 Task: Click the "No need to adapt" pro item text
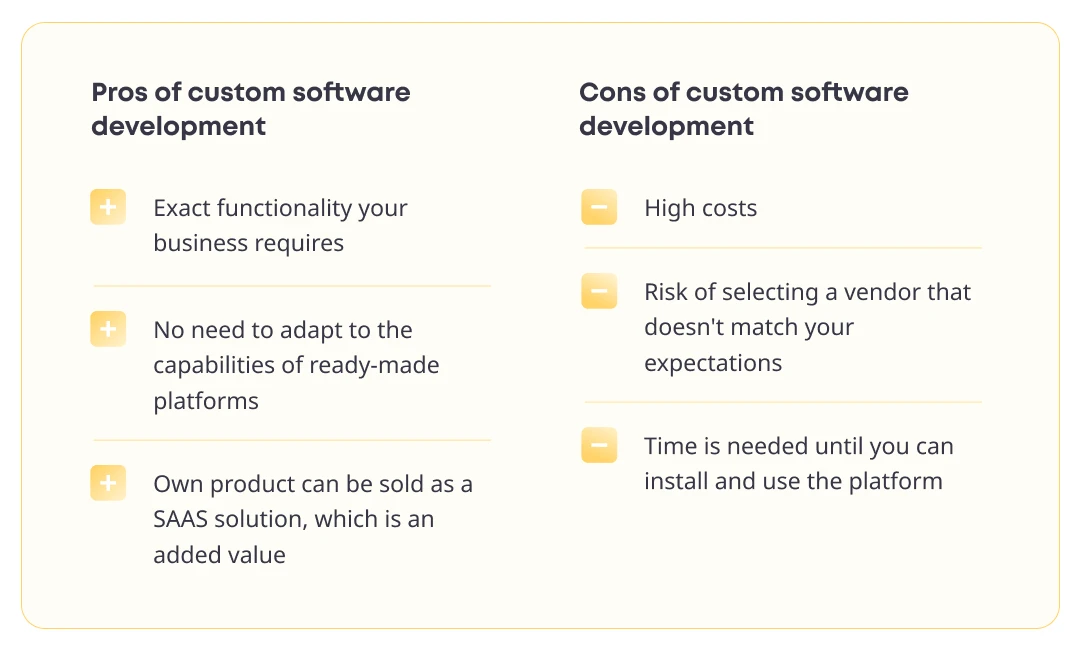coord(296,365)
